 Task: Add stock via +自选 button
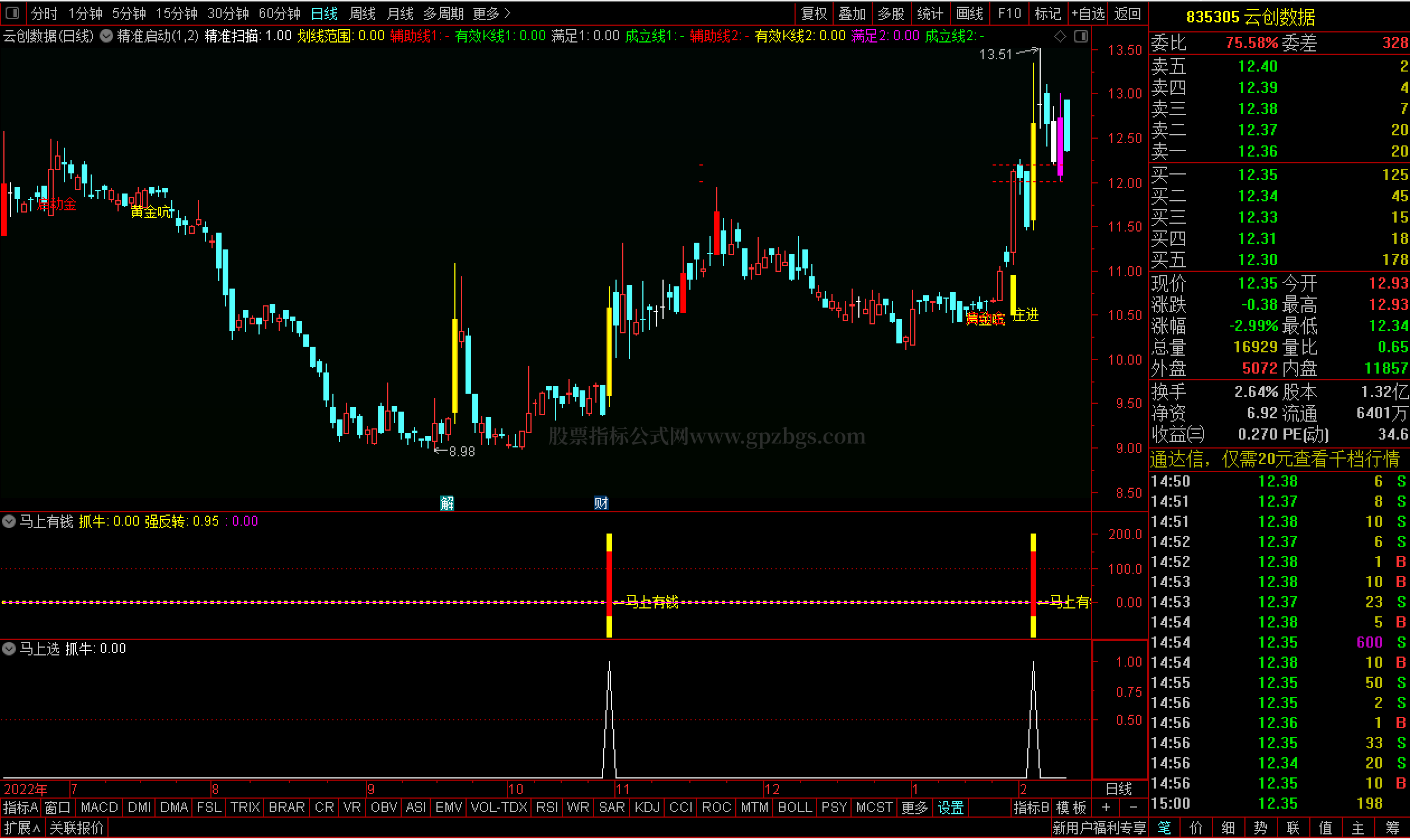(1088, 13)
